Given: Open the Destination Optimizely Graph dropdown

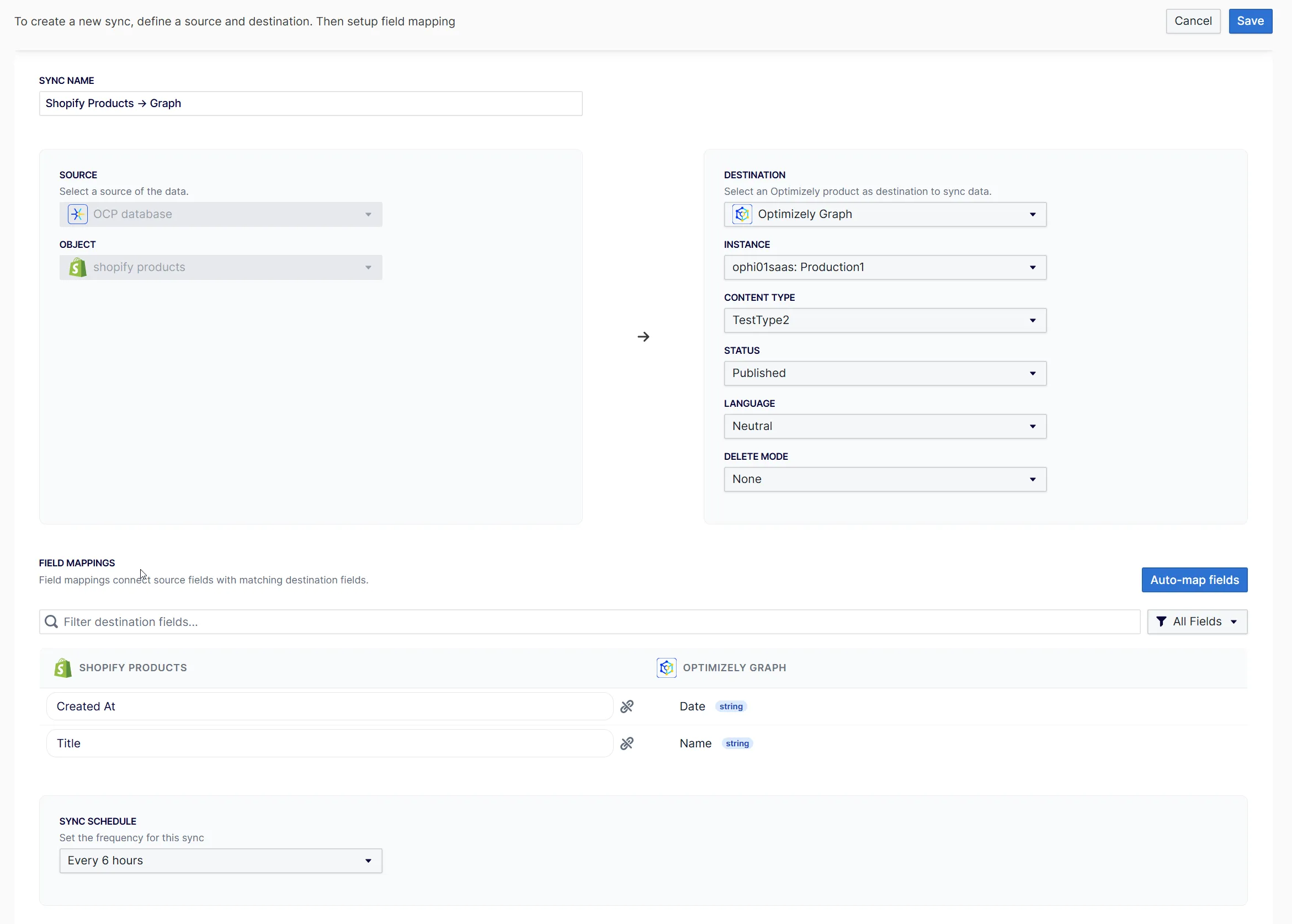Looking at the screenshot, I should 885,215.
